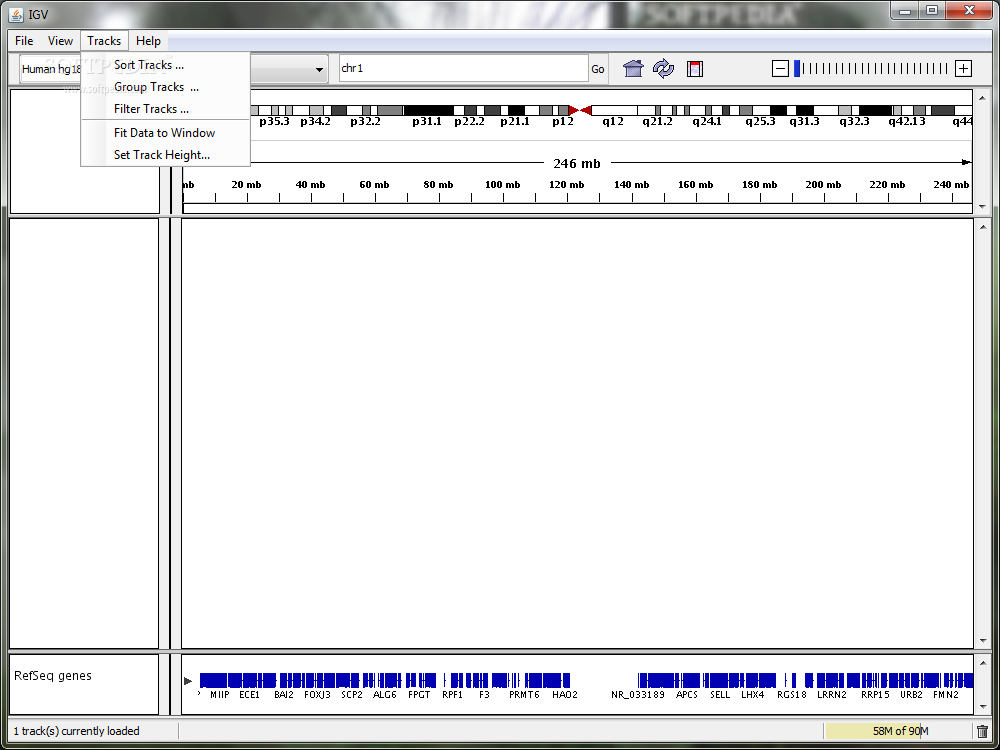
Task: Zoom out with the minus icon
Action: pyautogui.click(x=780, y=68)
